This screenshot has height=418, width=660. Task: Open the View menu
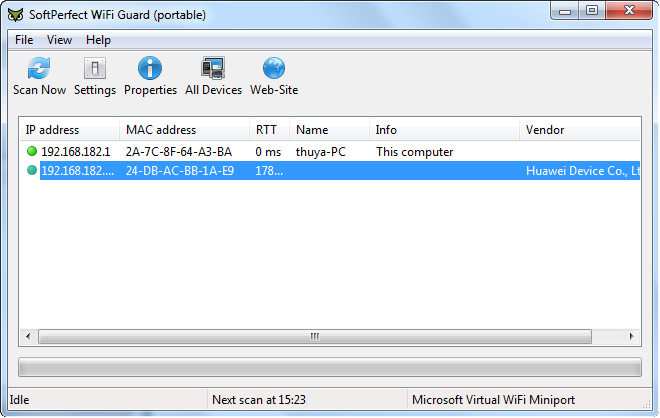click(x=59, y=40)
